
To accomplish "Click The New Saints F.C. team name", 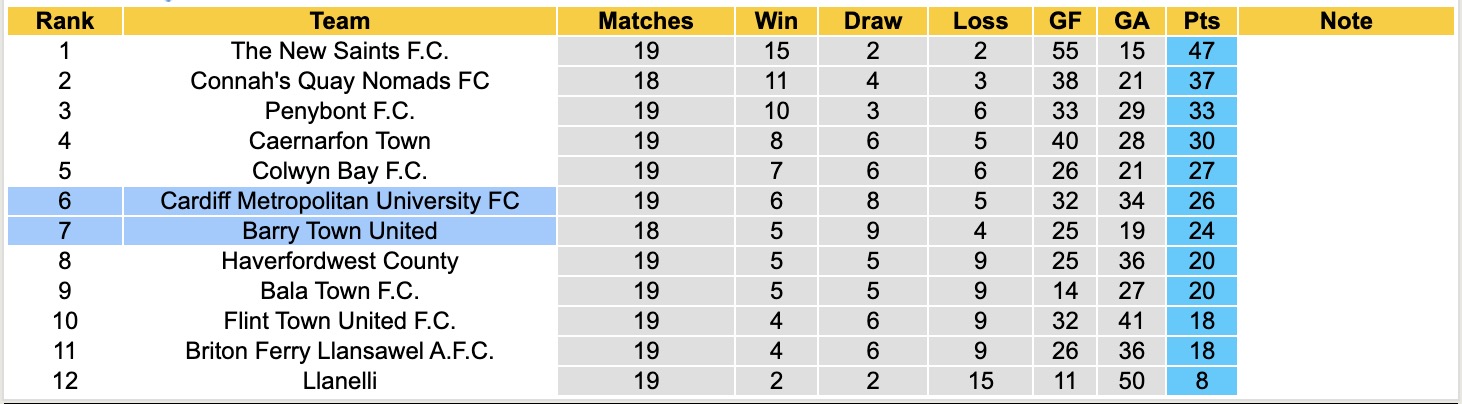I will [340, 51].
